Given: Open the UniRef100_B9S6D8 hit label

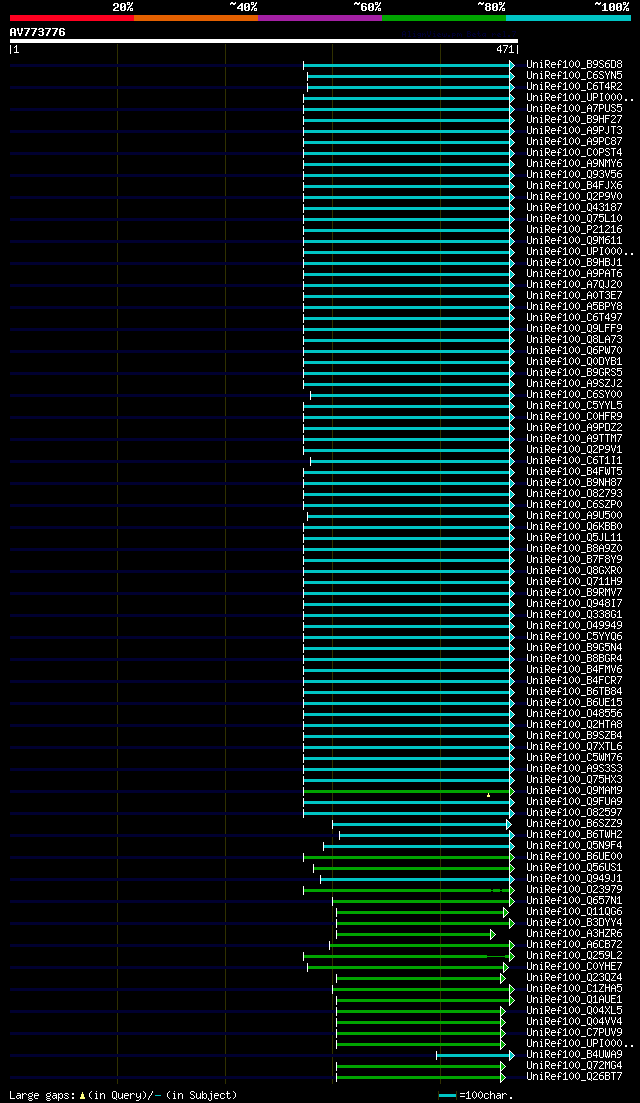Looking at the screenshot, I should point(574,64).
